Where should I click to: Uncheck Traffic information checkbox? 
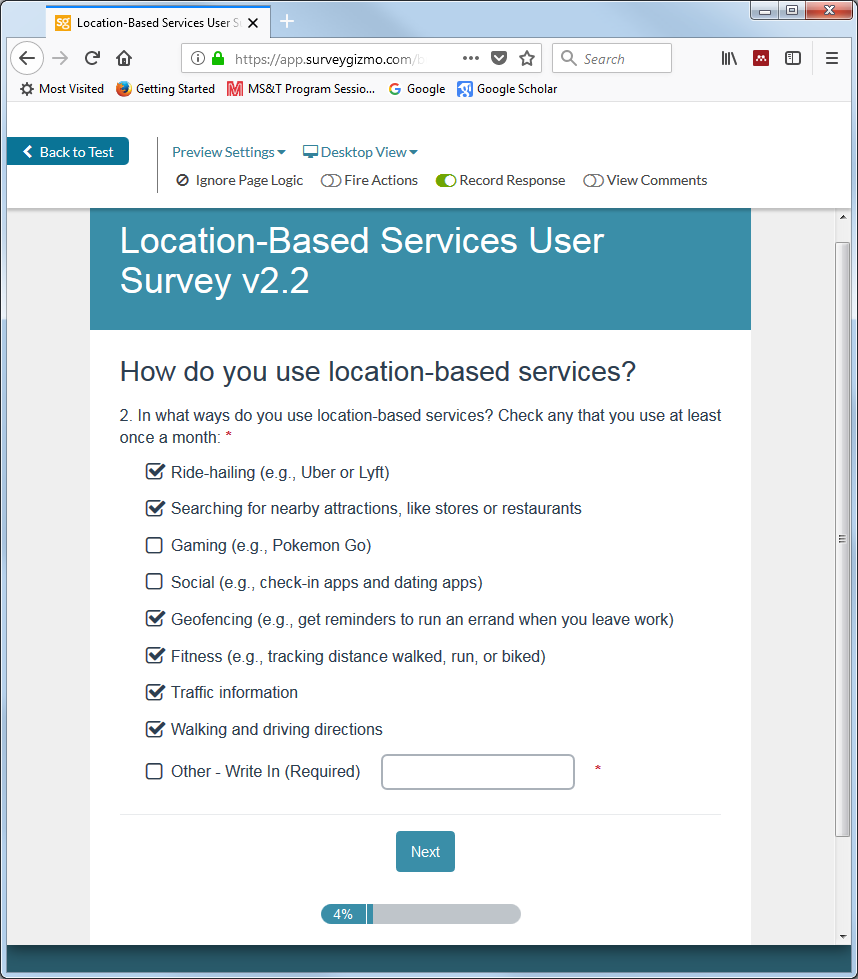pyautogui.click(x=154, y=692)
